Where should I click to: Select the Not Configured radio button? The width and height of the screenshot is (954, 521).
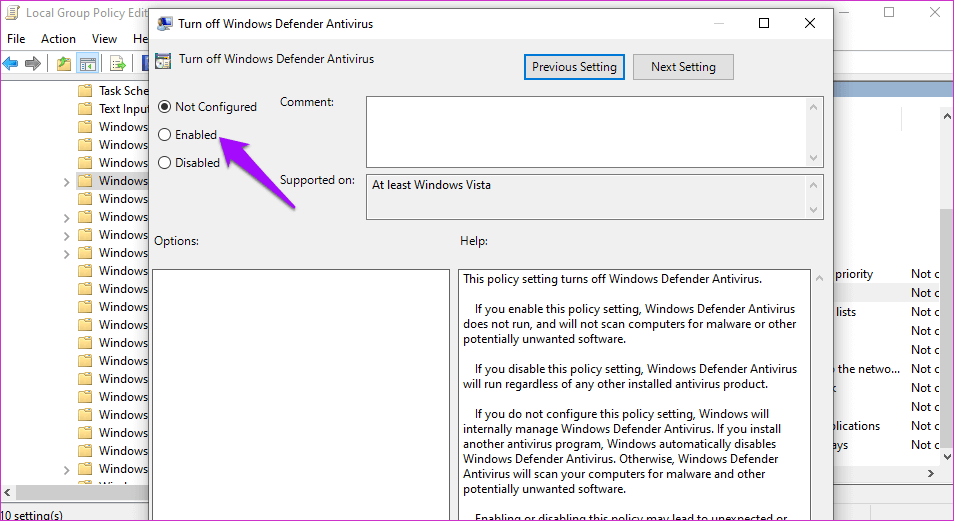(164, 107)
